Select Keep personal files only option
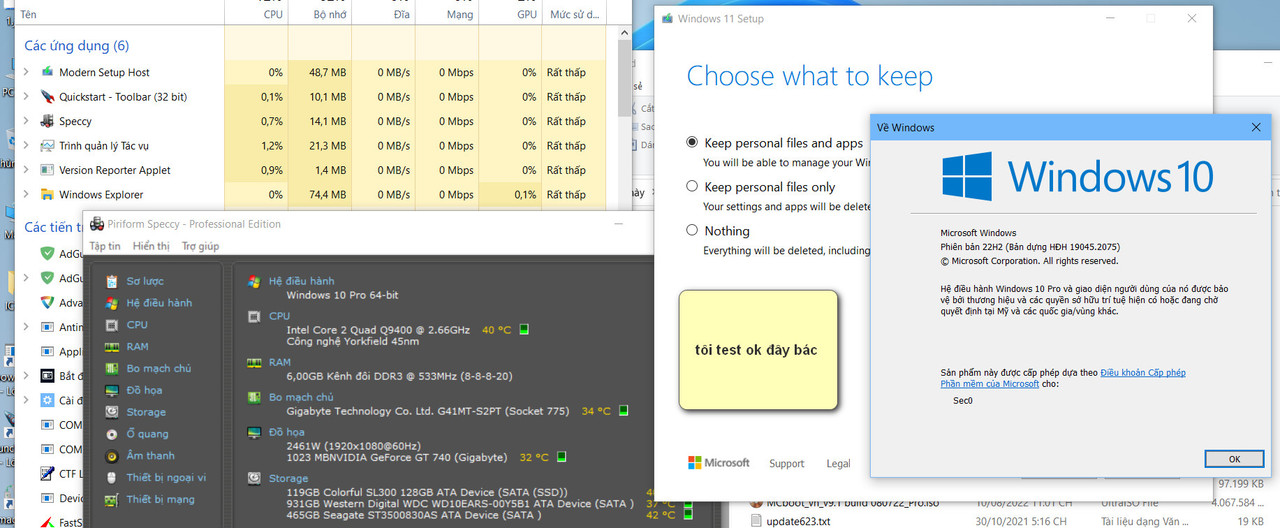 [692, 186]
